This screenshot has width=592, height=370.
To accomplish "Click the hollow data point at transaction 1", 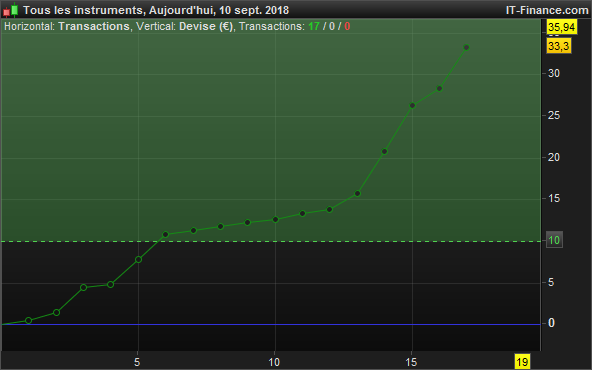I will coord(28,321).
